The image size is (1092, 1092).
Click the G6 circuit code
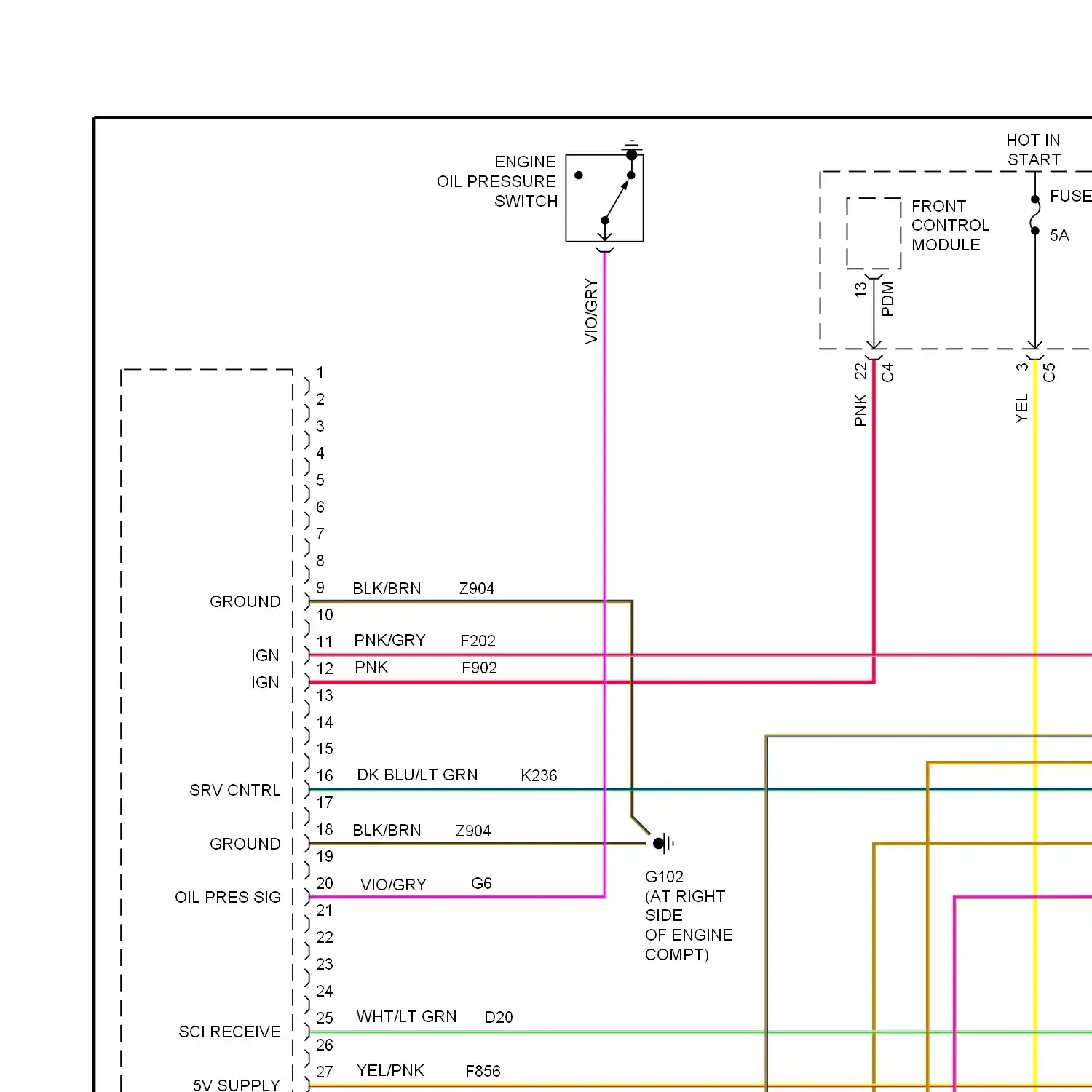[x=481, y=884]
